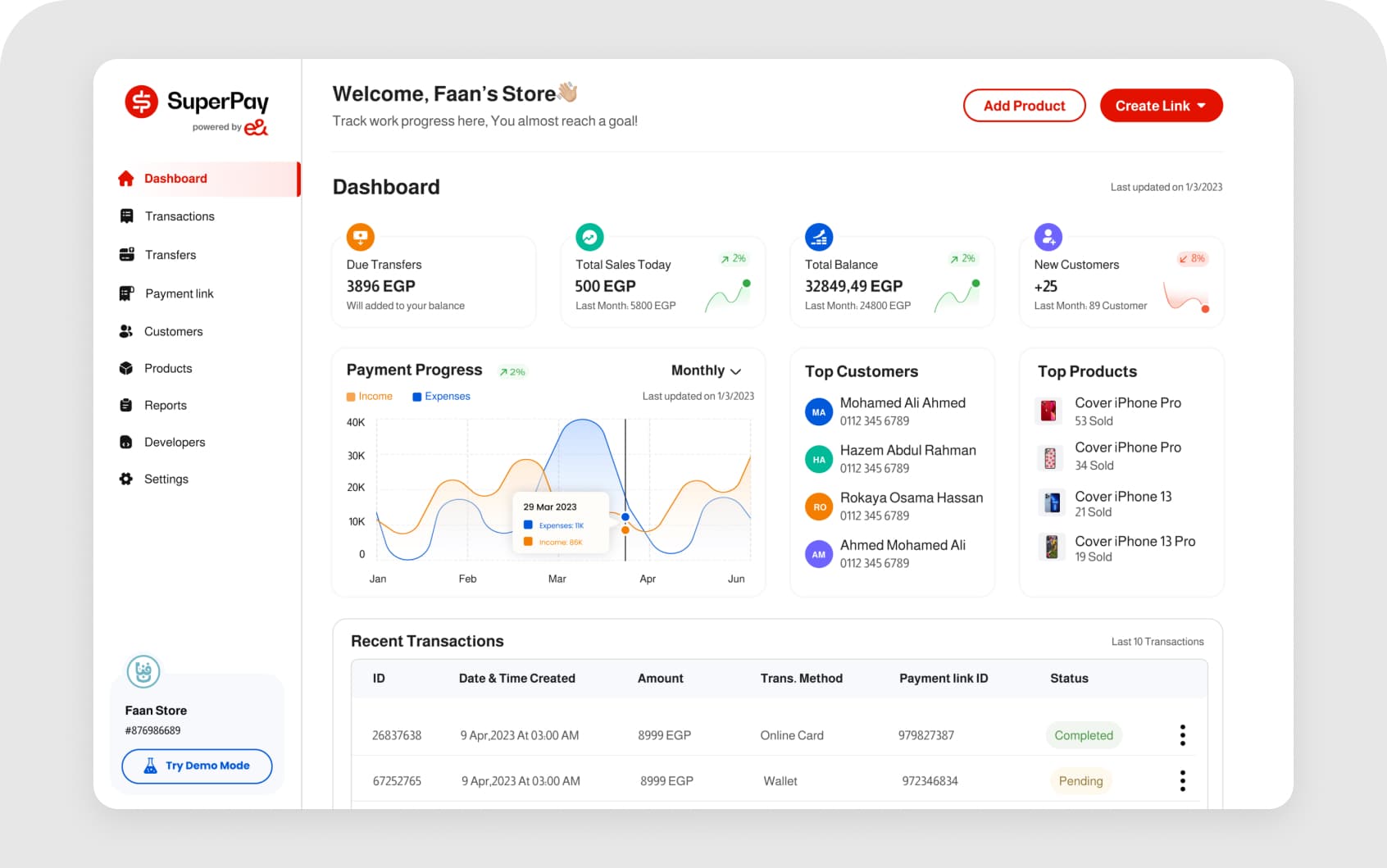
Task: Click customer name Hazem Abdul Rahman
Action: 907,450
